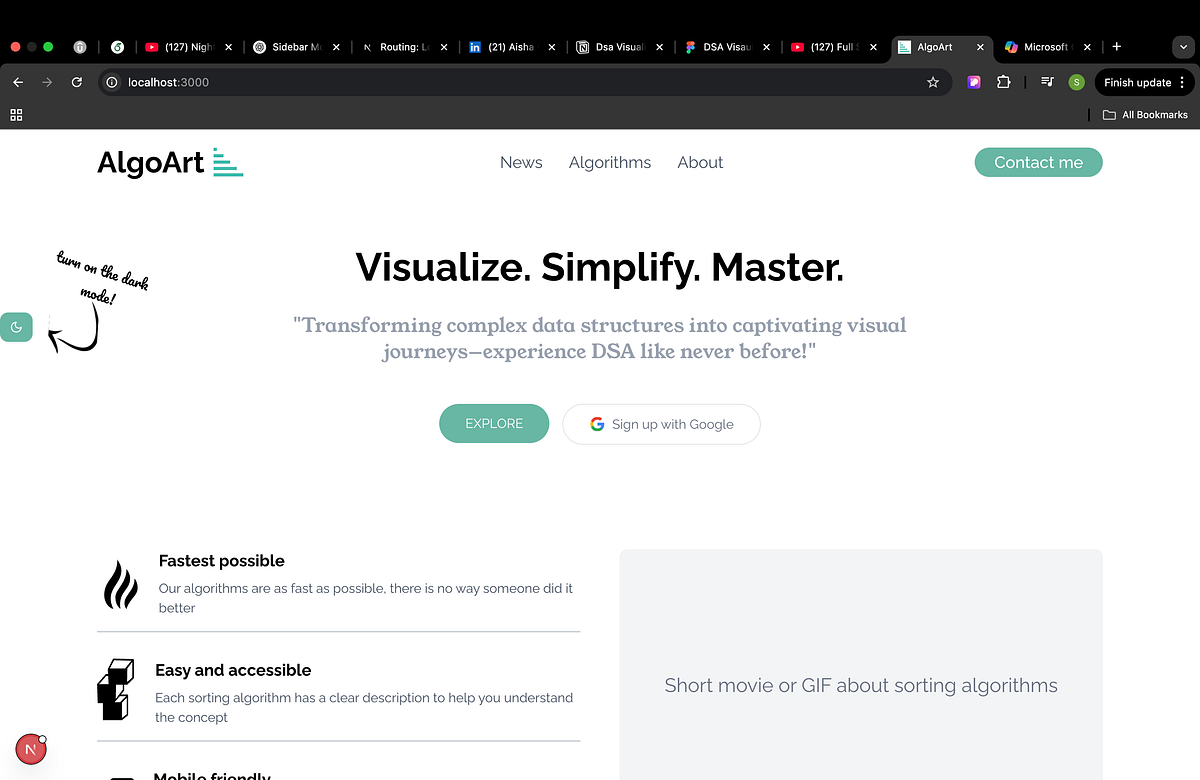
Task: Toggle the bookmark star for this page
Action: click(932, 82)
